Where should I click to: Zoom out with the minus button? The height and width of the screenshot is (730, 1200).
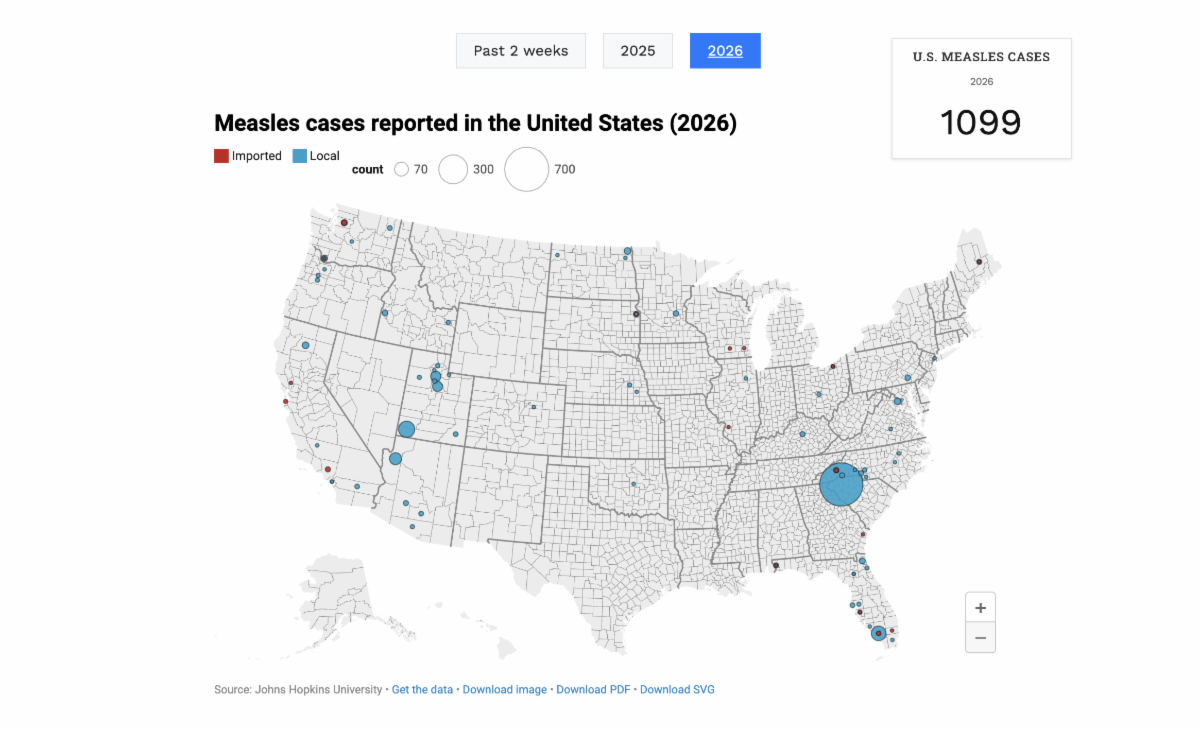coord(980,637)
